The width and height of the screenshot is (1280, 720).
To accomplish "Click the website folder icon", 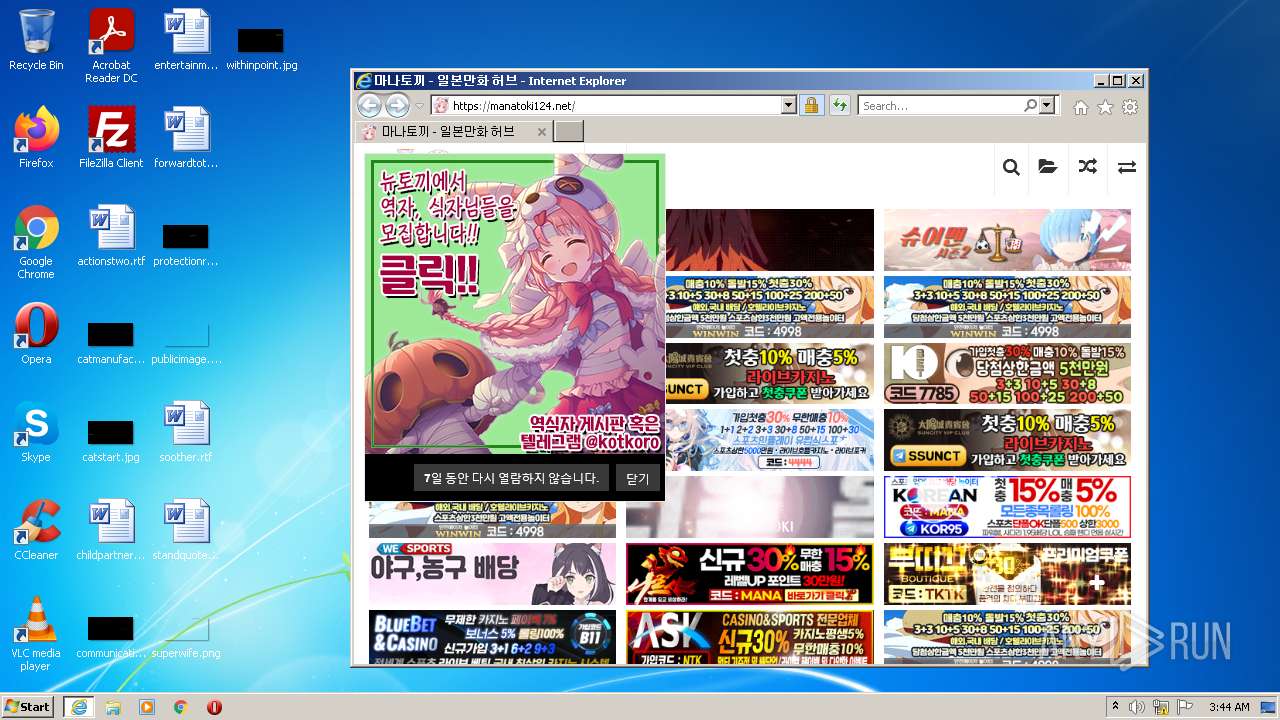I will click(x=1048, y=167).
